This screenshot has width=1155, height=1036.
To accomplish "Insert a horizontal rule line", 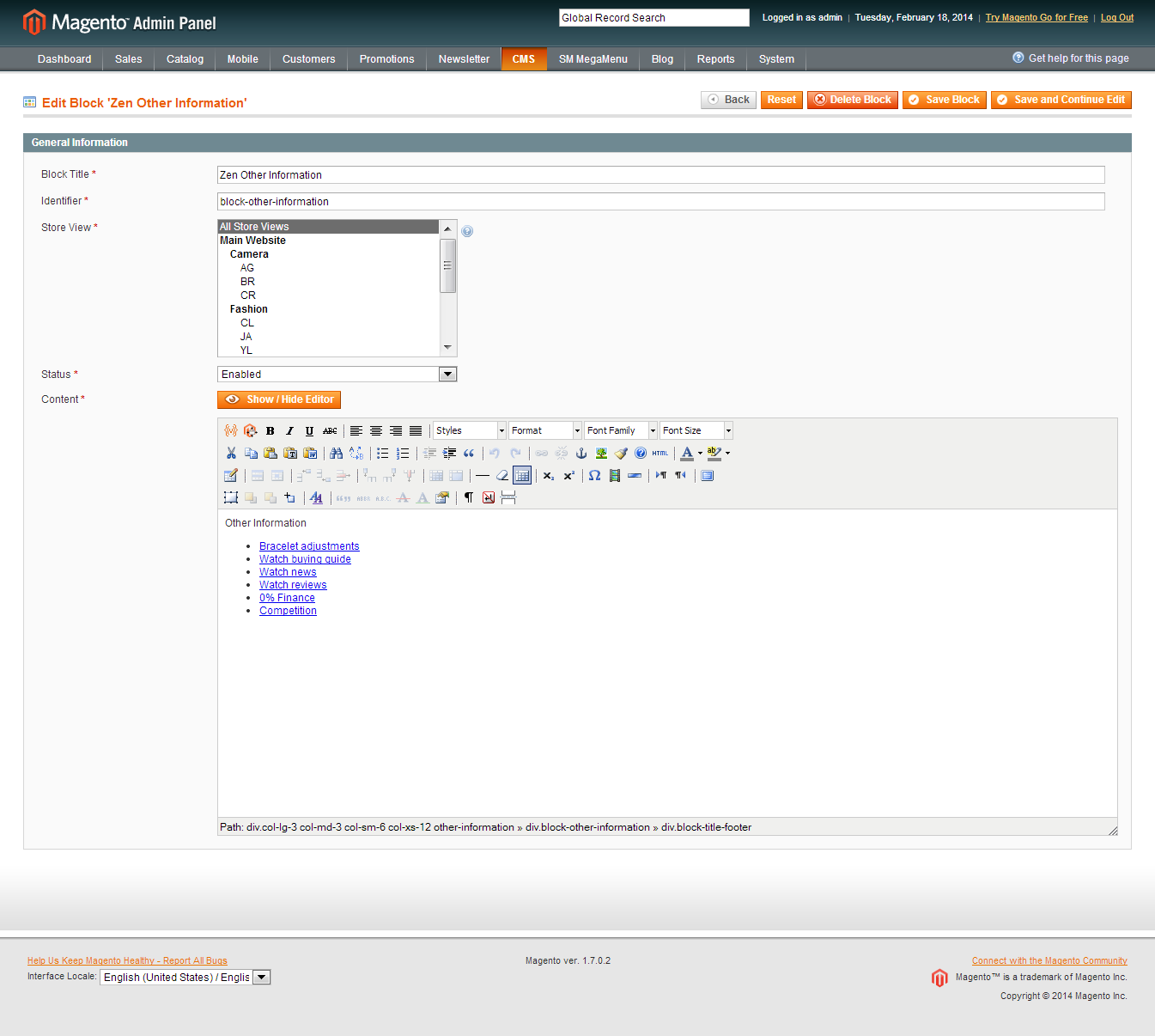I will (483, 475).
